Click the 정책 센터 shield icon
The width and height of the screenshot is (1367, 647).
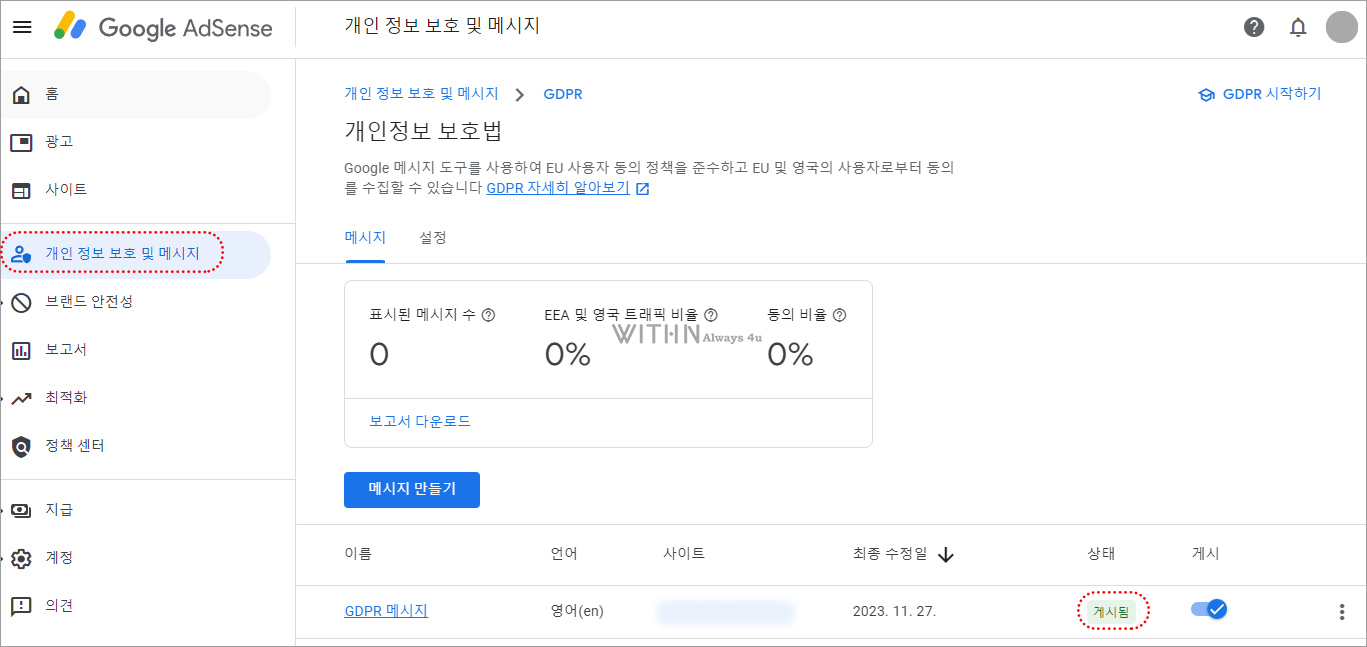coord(21,446)
